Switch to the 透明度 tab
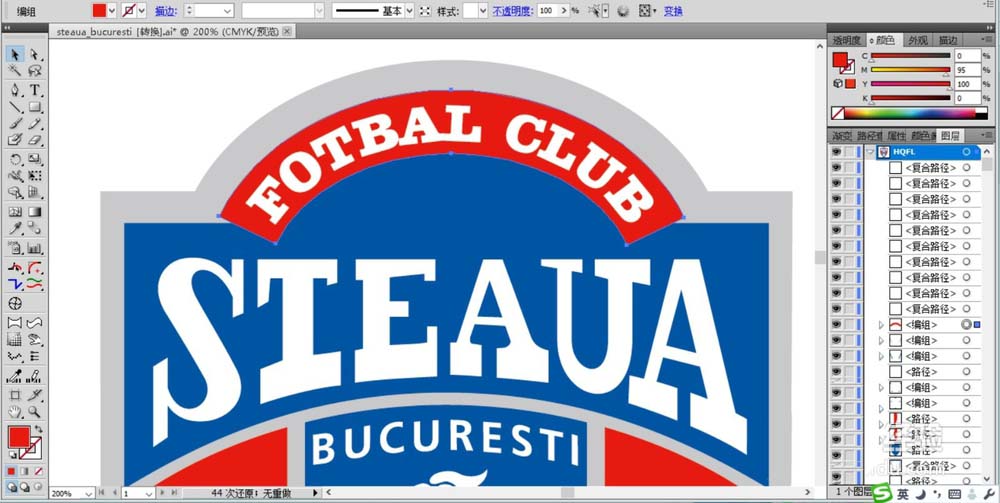The height and width of the screenshot is (503, 1000). pyautogui.click(x=846, y=40)
